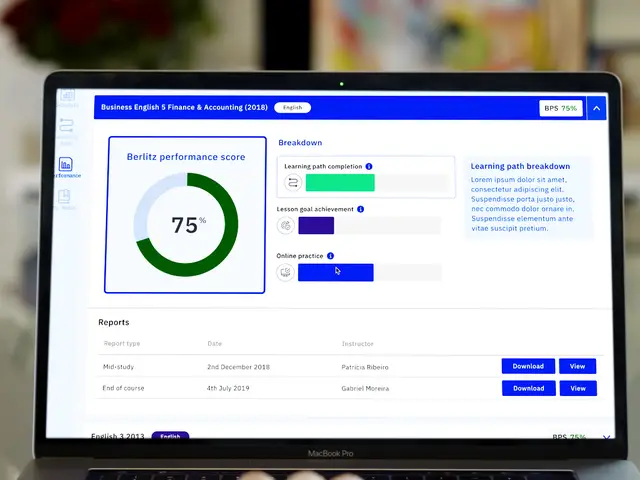This screenshot has height=480, width=640.
Task: Download the End of course report
Action: pyautogui.click(x=529, y=388)
